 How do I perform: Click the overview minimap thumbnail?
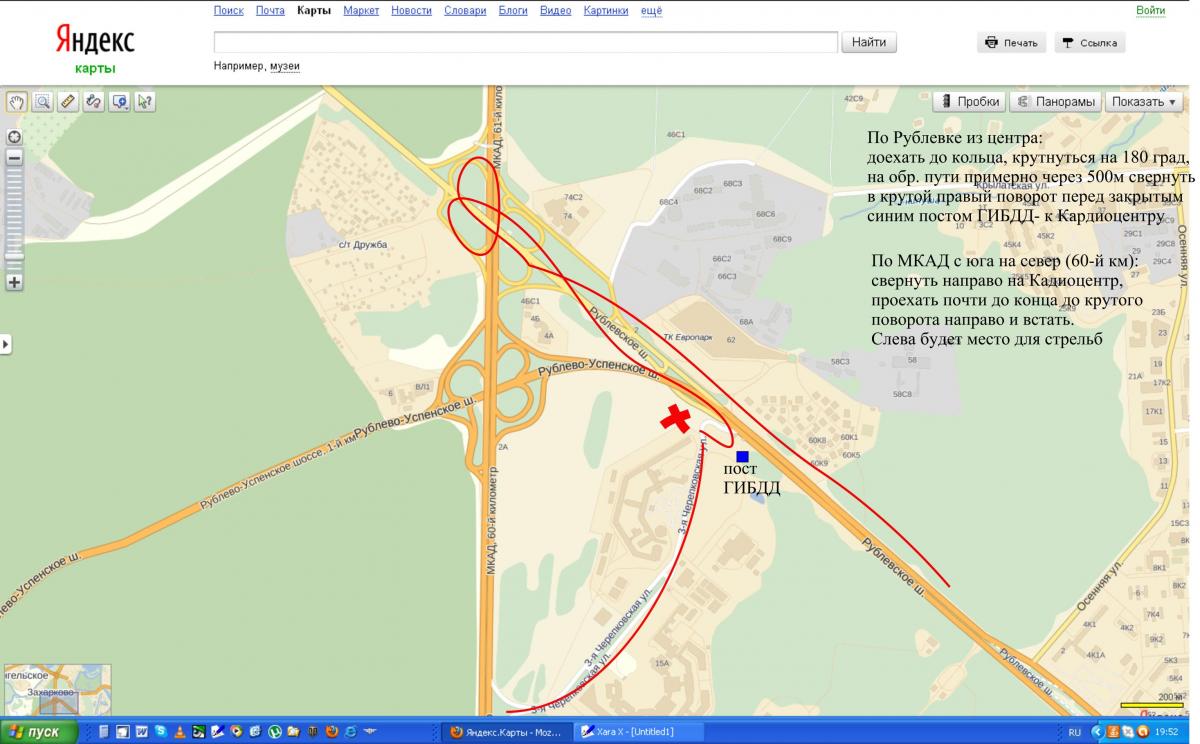pos(57,690)
